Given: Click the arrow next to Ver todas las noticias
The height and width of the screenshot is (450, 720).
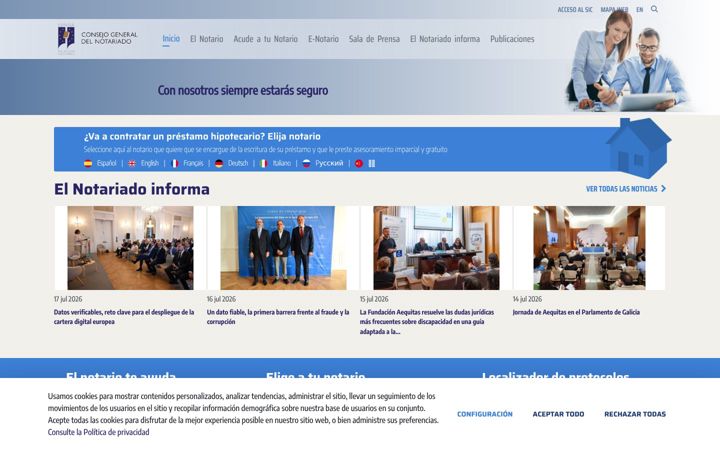Looking at the screenshot, I should 663,189.
